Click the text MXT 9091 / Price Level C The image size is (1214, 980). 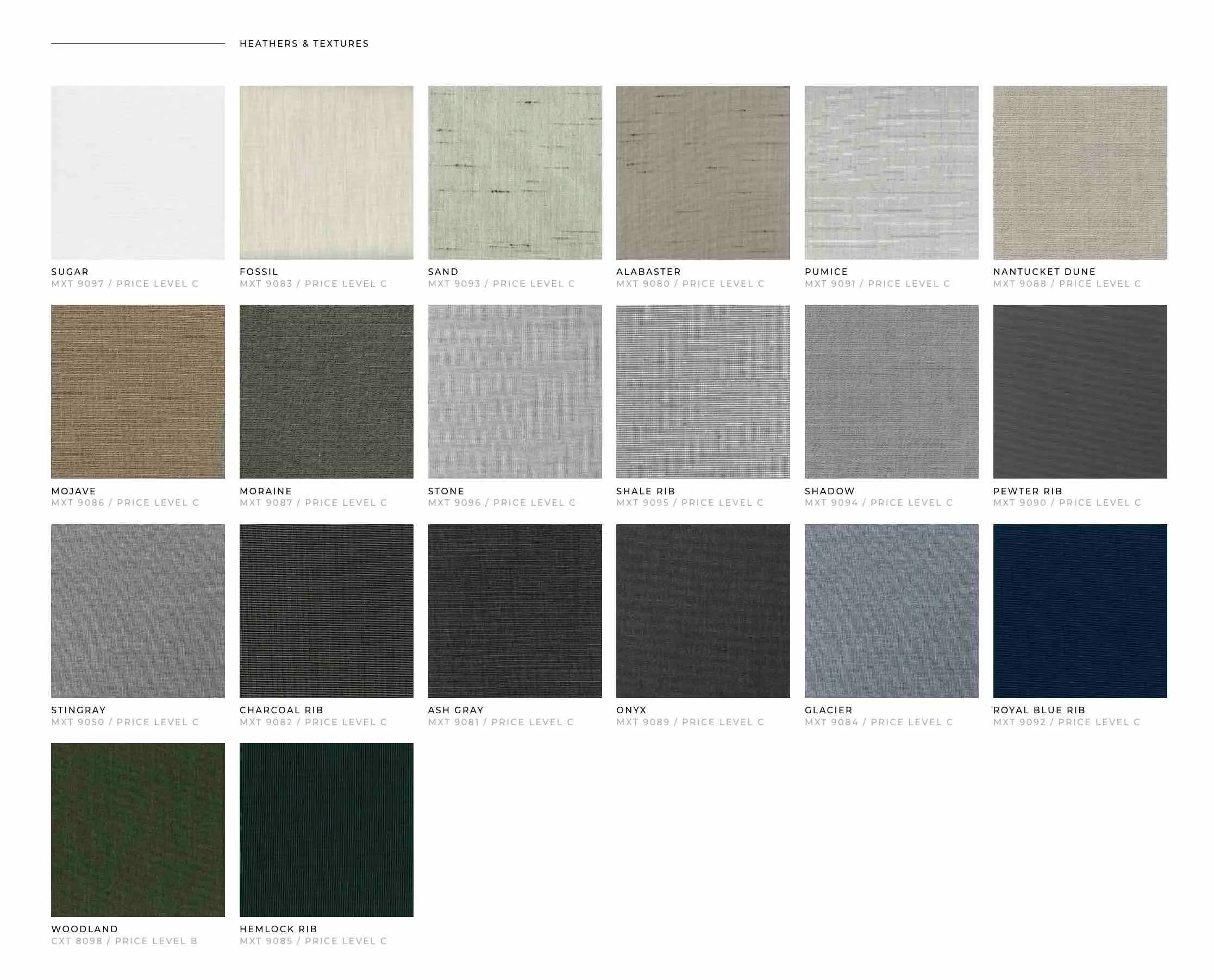(878, 284)
